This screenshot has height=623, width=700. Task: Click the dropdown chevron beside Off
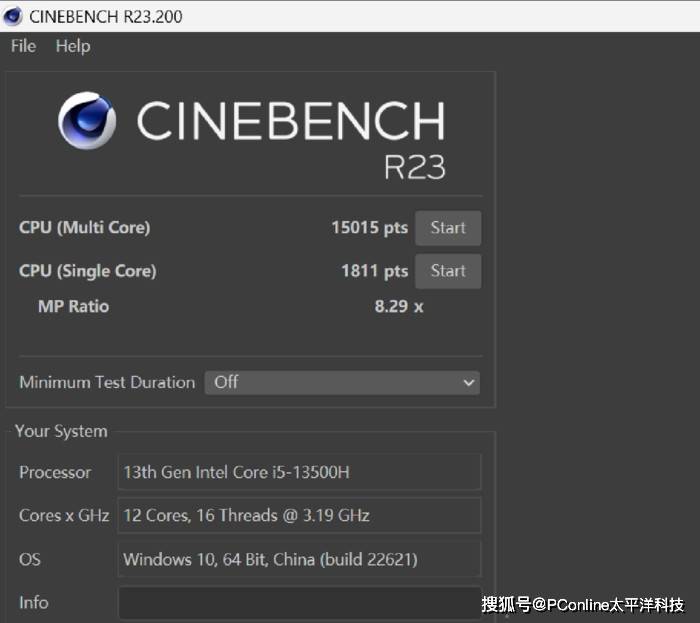[x=468, y=383]
